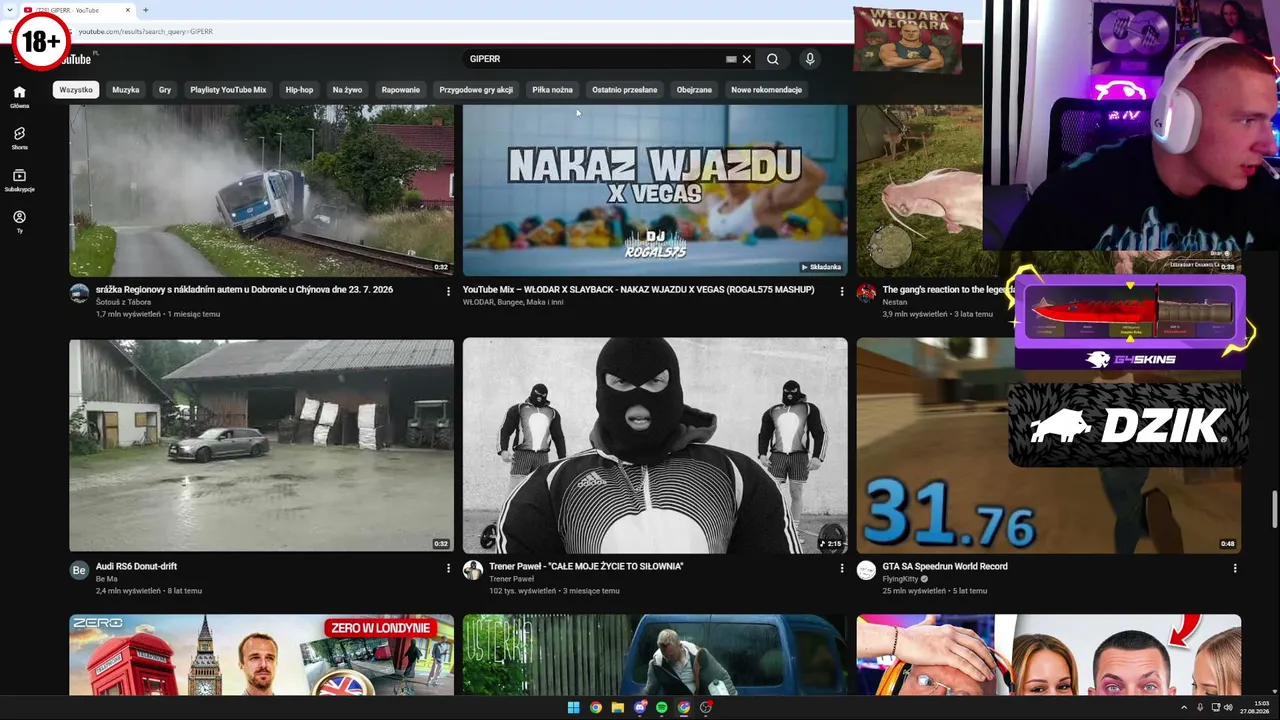Open the Audi RS6 Donut-drift title link
The height and width of the screenshot is (720, 1280).
click(136, 567)
